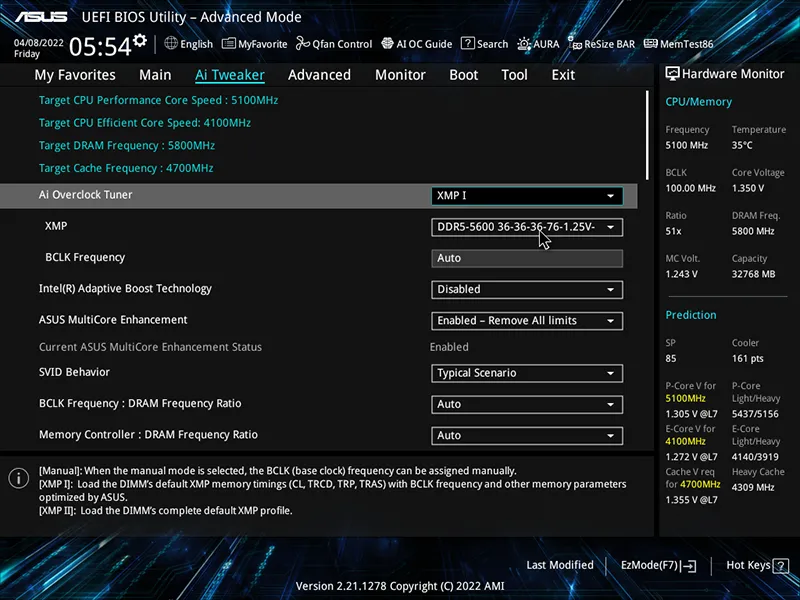Select the Ai Overclock Tuner label
This screenshot has width=800, height=600.
coord(85,195)
